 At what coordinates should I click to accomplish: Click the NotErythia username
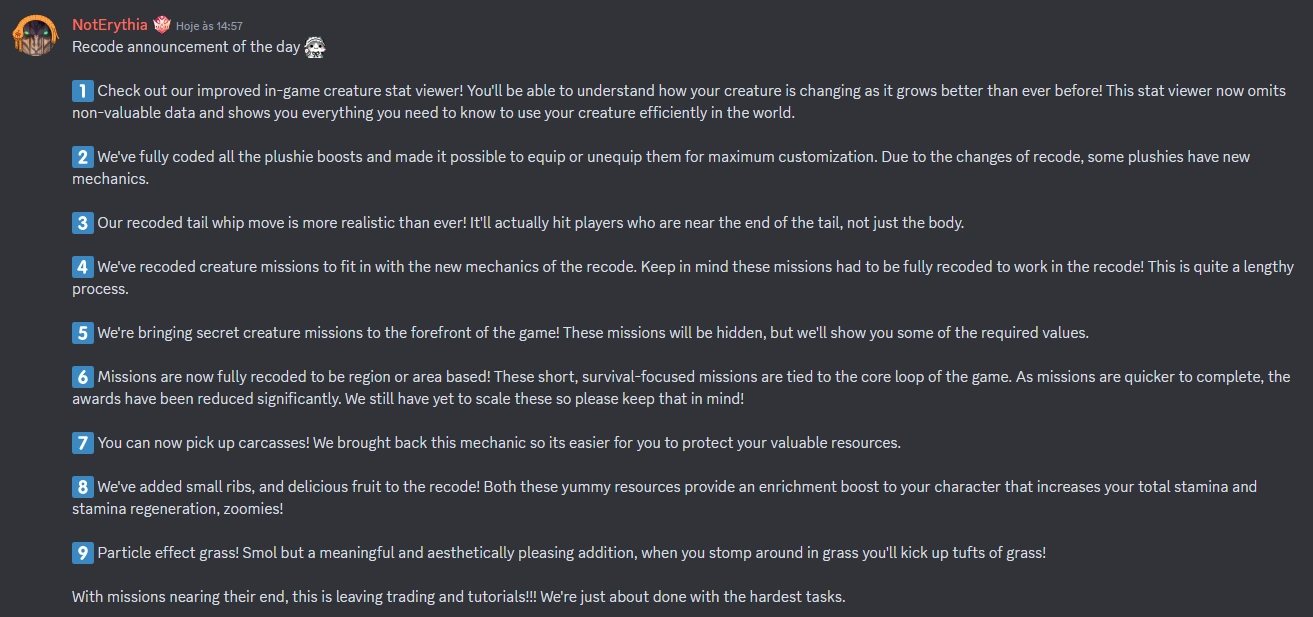[x=110, y=25]
